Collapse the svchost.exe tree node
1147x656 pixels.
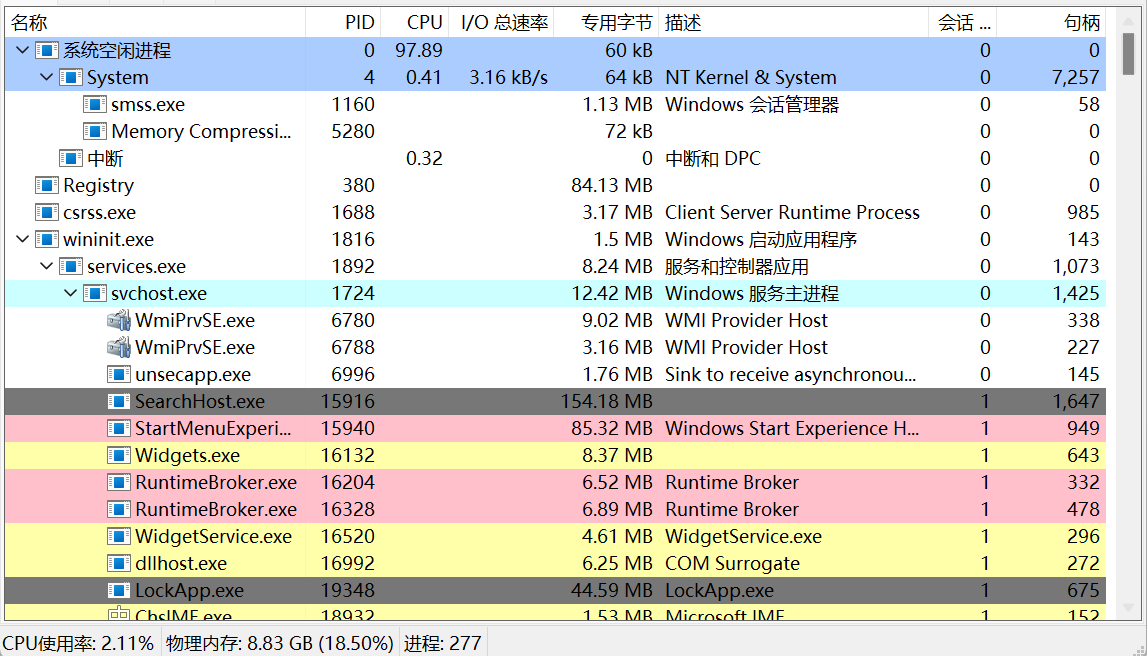[x=70, y=294]
